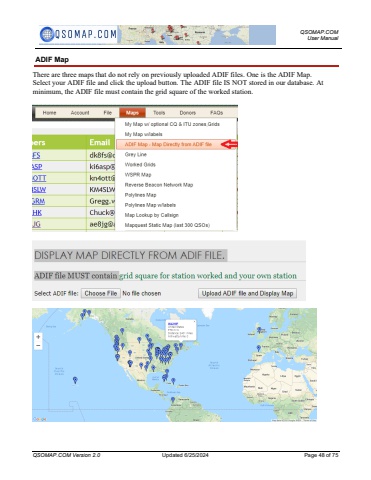
Task: Select ADIF Map - Map Directly from ADIF file
Action: (168, 144)
